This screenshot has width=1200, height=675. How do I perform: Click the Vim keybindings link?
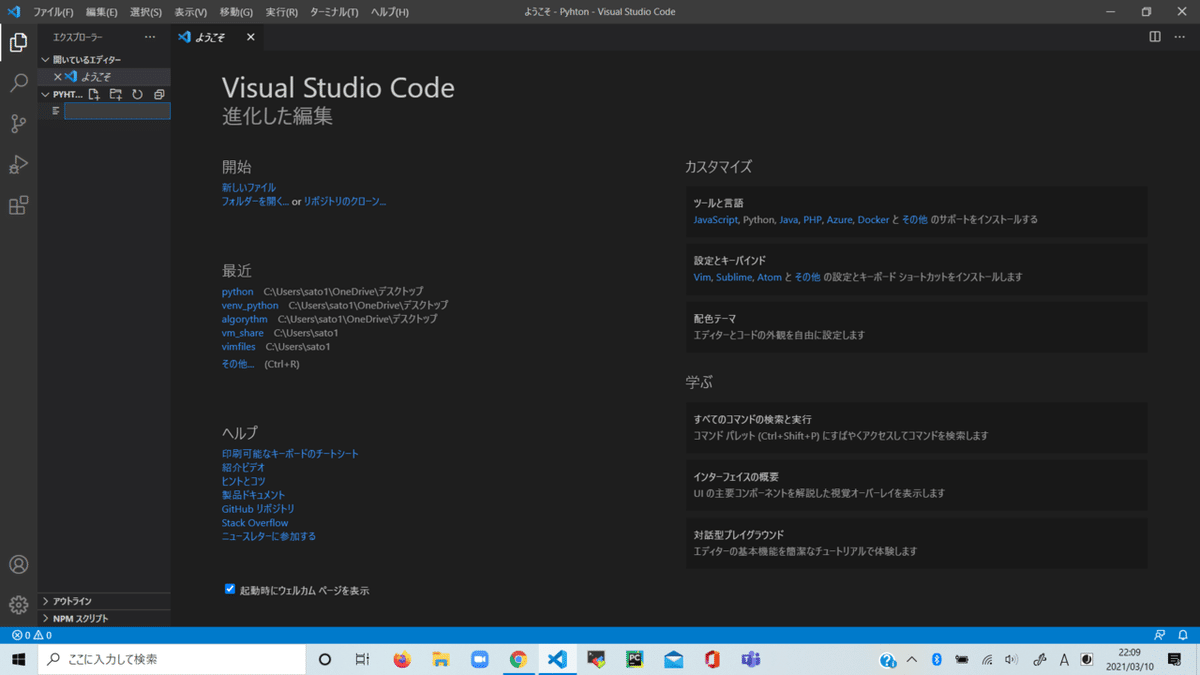pos(703,277)
